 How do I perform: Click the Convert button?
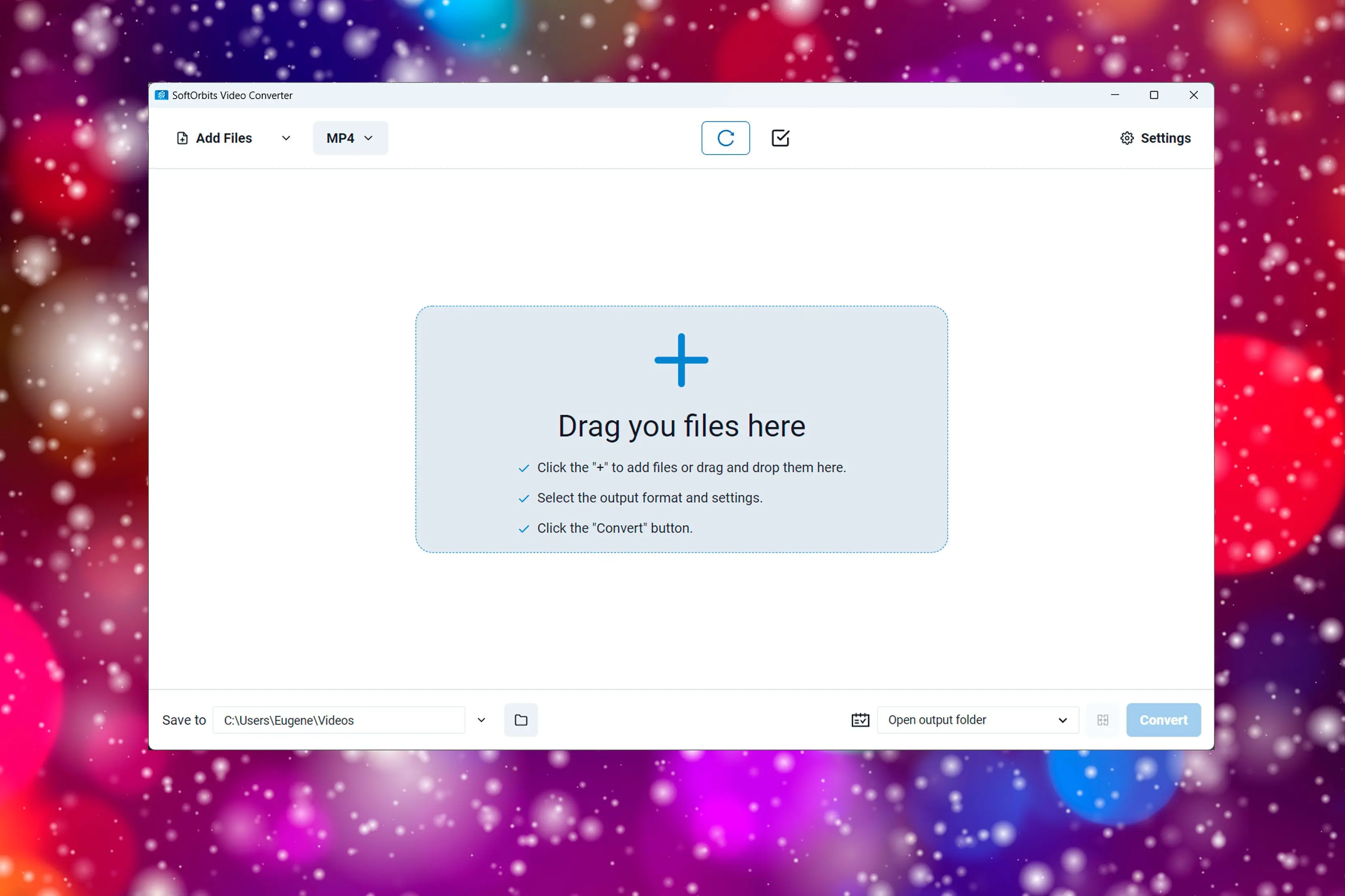1162,720
